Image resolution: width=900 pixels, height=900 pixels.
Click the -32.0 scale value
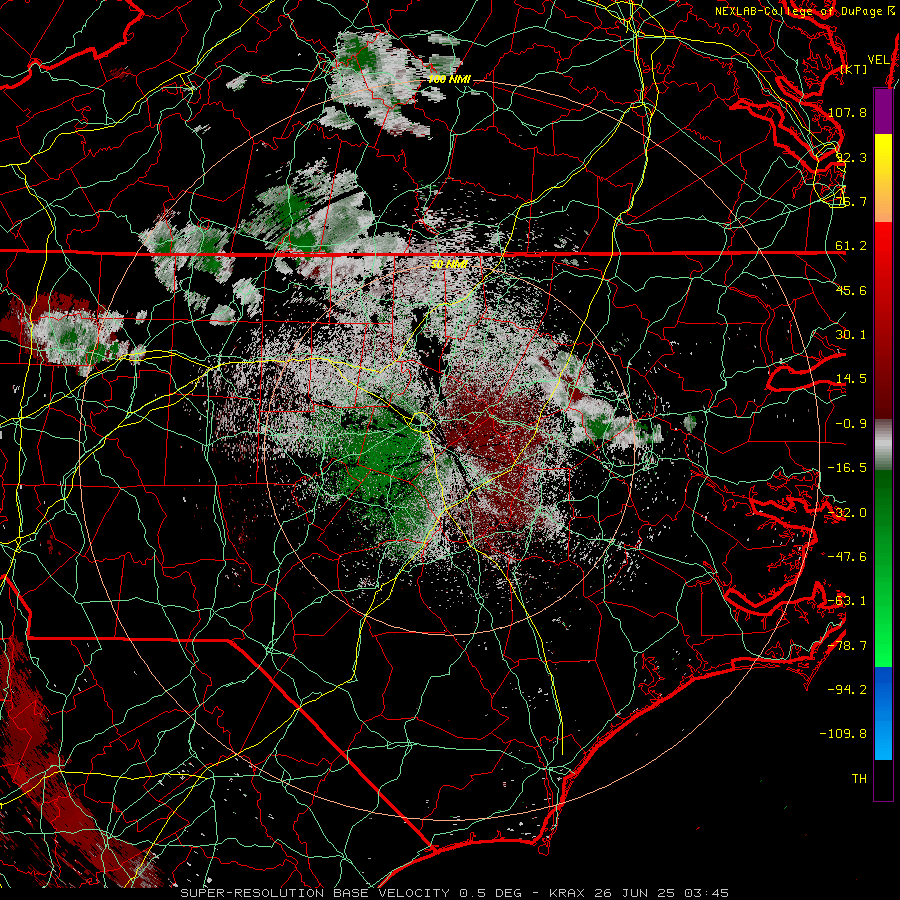pyautogui.click(x=848, y=513)
